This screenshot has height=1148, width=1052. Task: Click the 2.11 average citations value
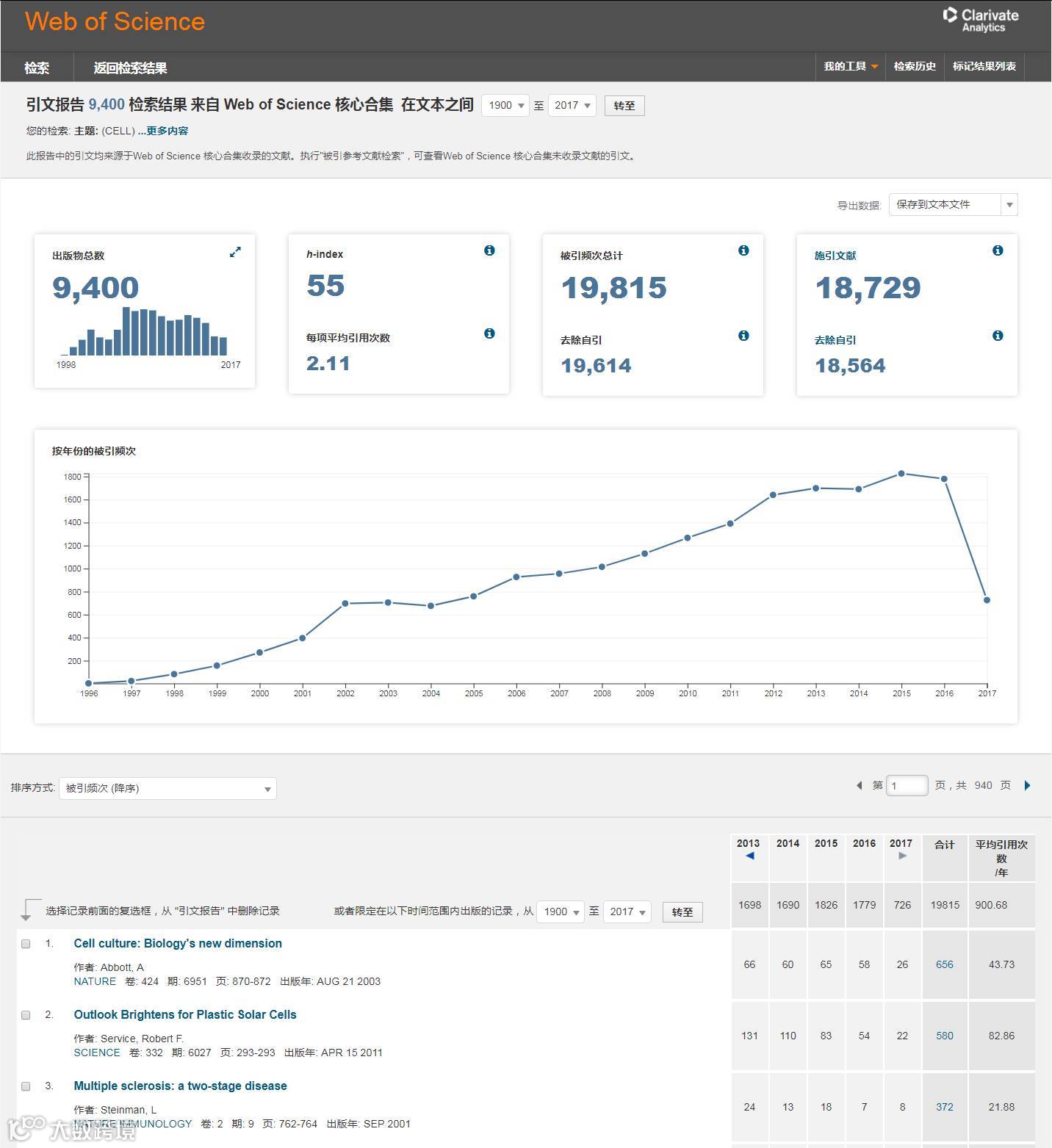pyautogui.click(x=328, y=363)
